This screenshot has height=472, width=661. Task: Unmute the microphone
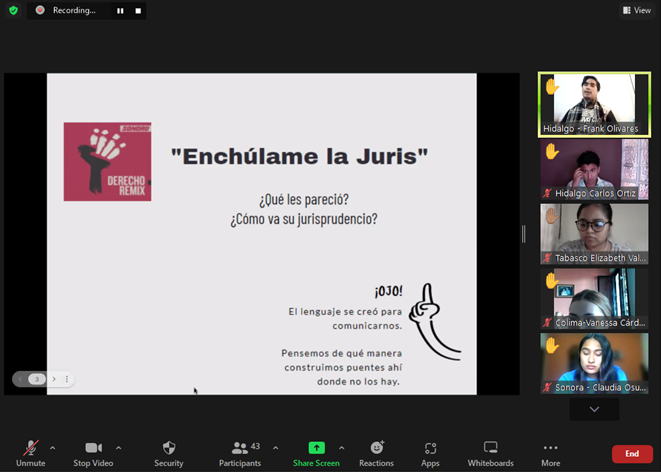[31, 453]
